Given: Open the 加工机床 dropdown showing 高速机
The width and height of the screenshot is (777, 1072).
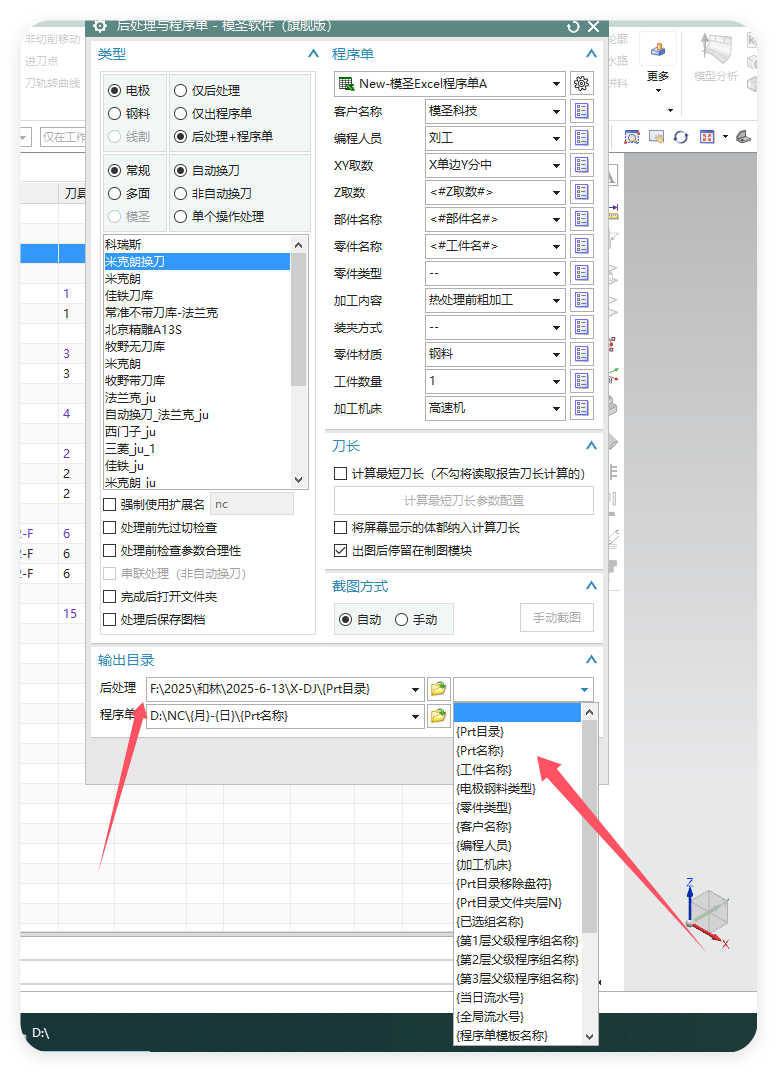Looking at the screenshot, I should click(495, 408).
